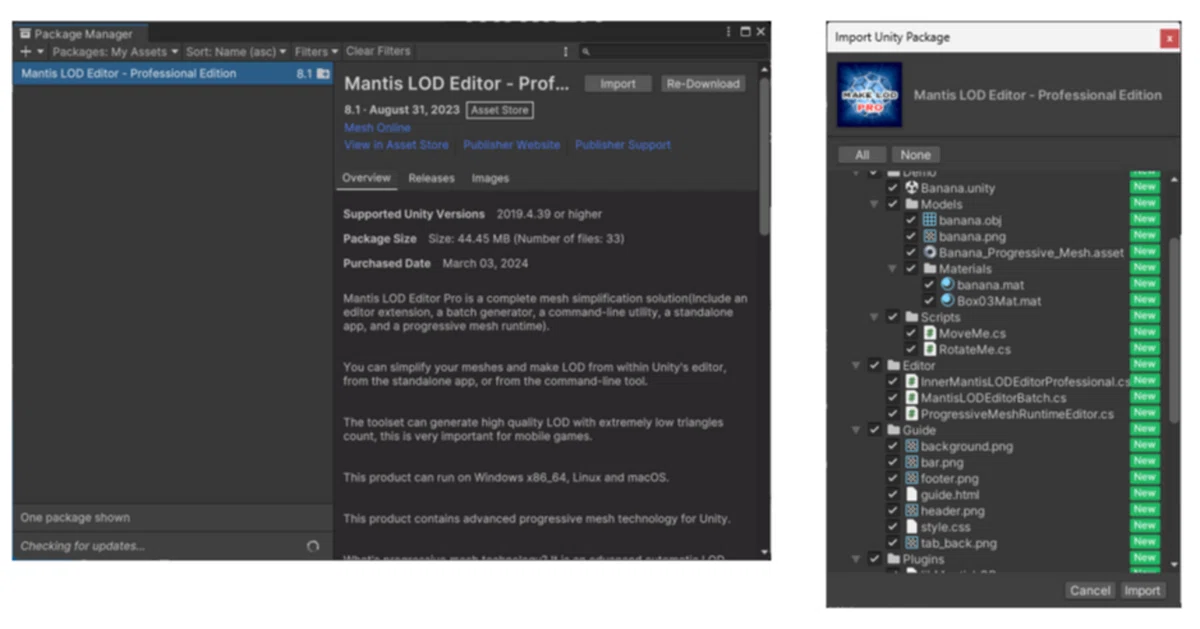Click the MoveMe.cs script icon

coord(929,333)
